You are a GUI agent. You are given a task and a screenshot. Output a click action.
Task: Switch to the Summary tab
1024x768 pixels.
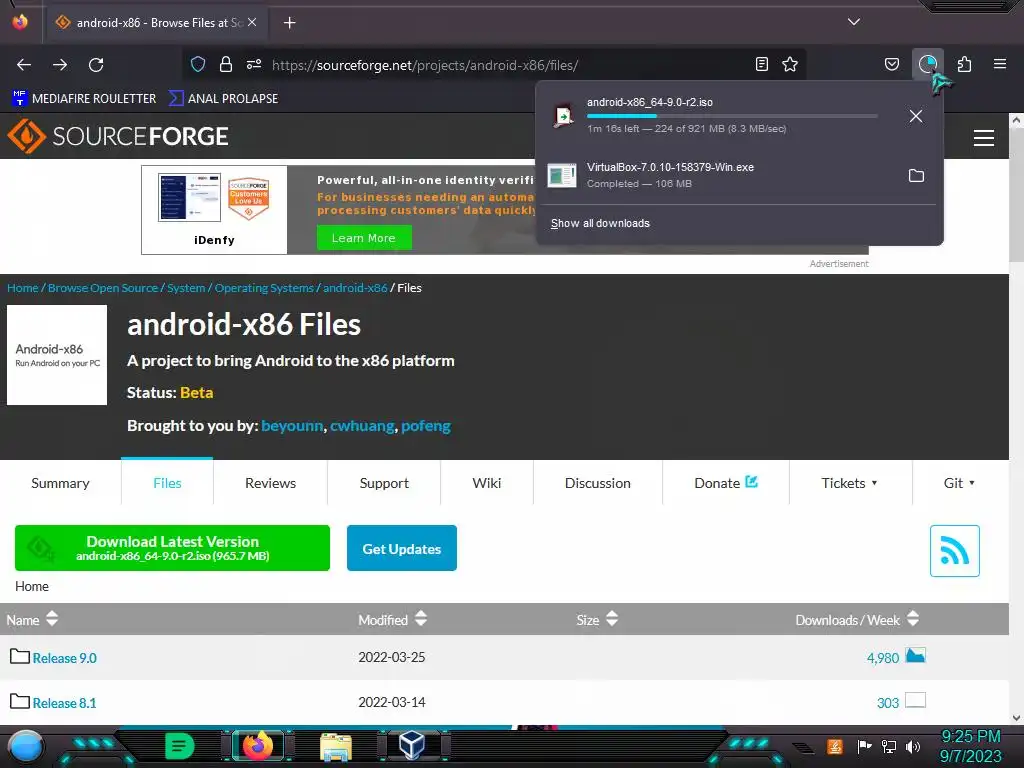click(x=60, y=483)
